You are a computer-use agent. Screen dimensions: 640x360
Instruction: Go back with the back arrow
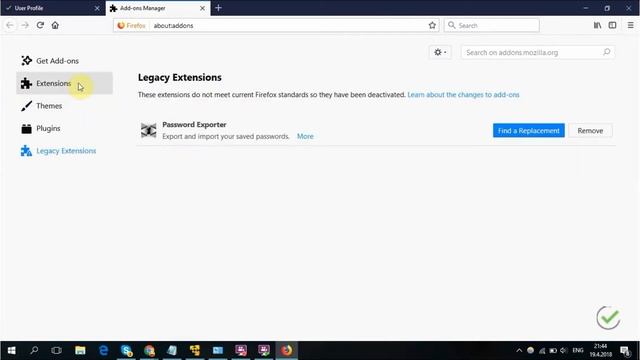click(10, 25)
